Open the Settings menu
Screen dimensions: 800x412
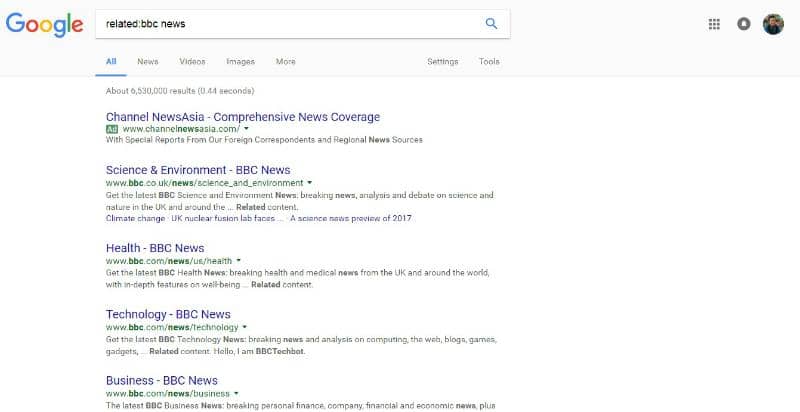(x=442, y=62)
